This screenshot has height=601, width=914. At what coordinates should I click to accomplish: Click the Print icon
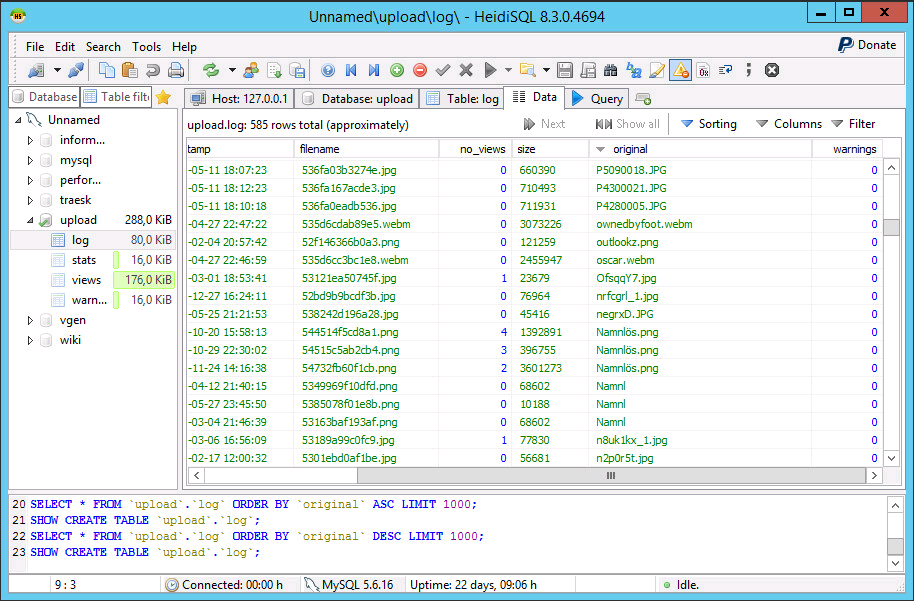coord(176,71)
